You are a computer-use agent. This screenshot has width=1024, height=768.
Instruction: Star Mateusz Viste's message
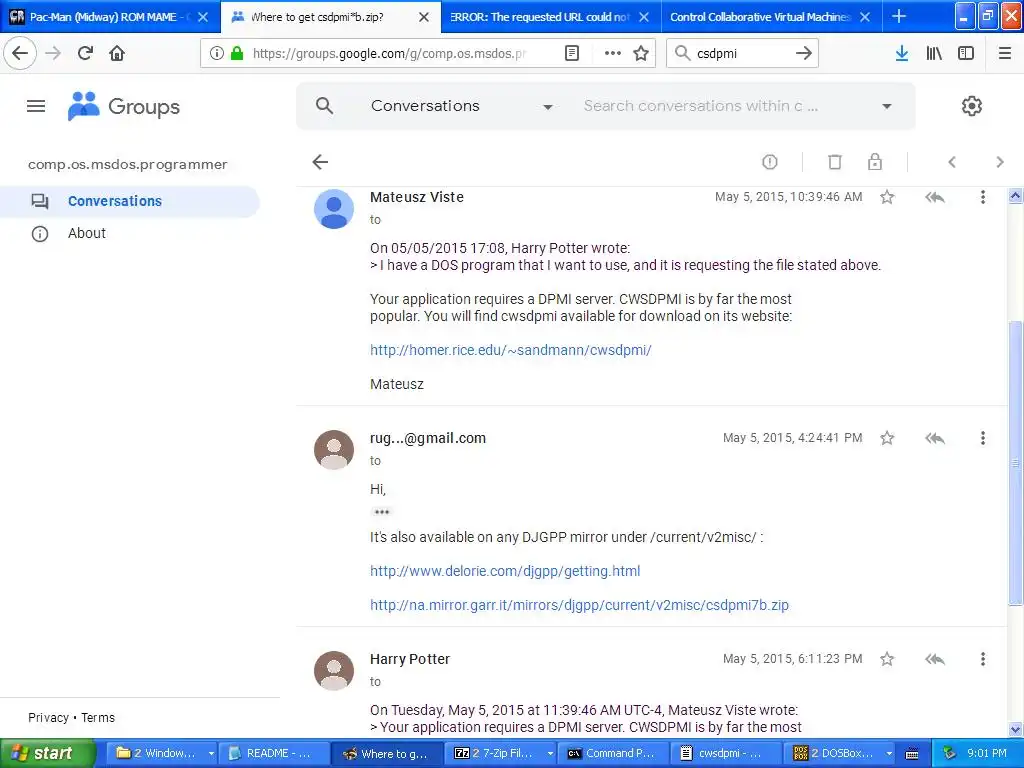887,197
